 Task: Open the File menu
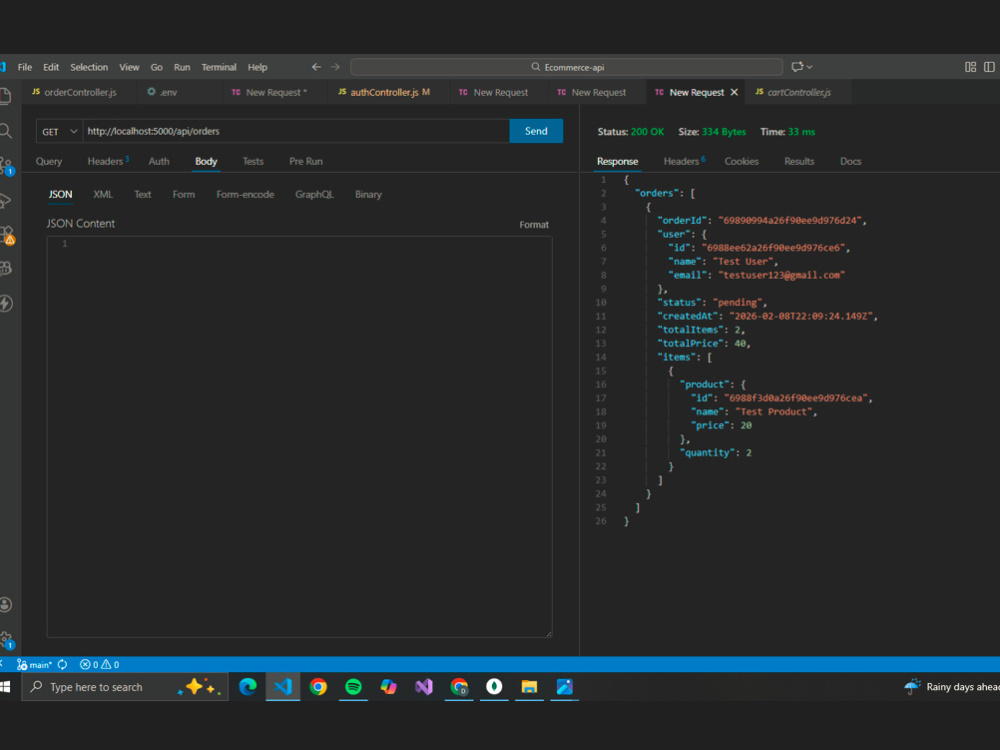coord(25,67)
